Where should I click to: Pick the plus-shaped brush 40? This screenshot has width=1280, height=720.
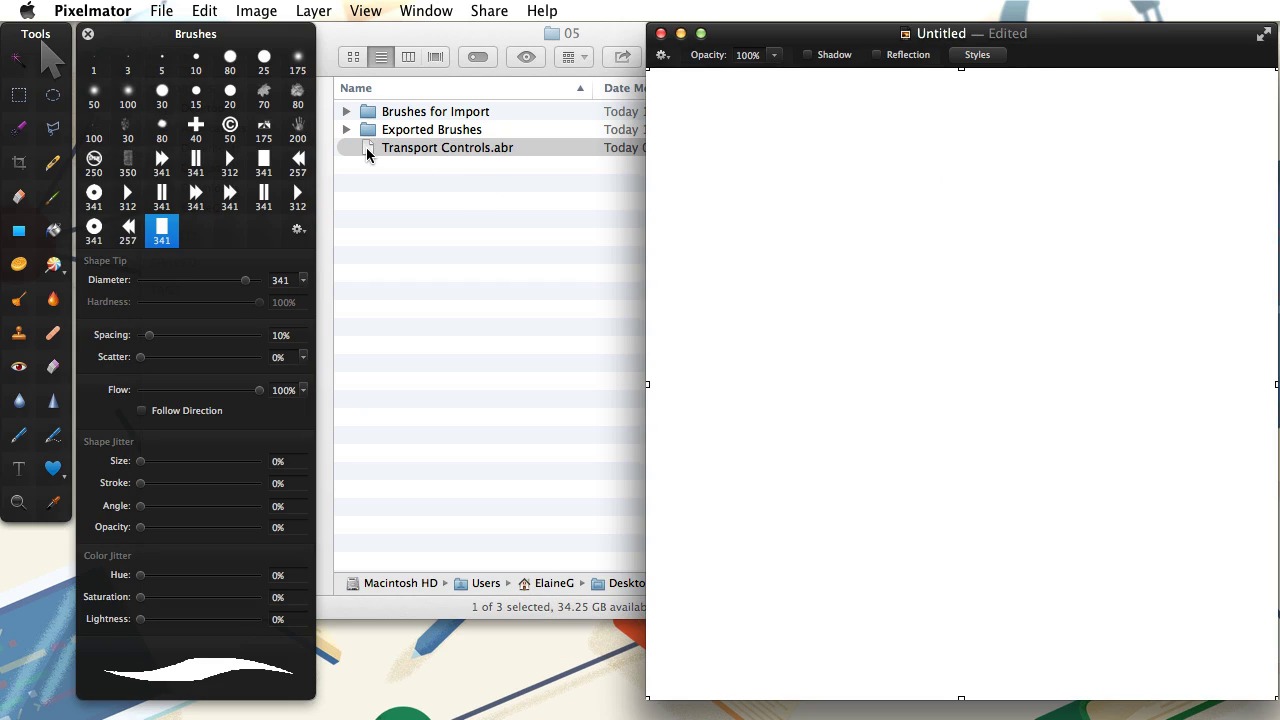pyautogui.click(x=196, y=129)
